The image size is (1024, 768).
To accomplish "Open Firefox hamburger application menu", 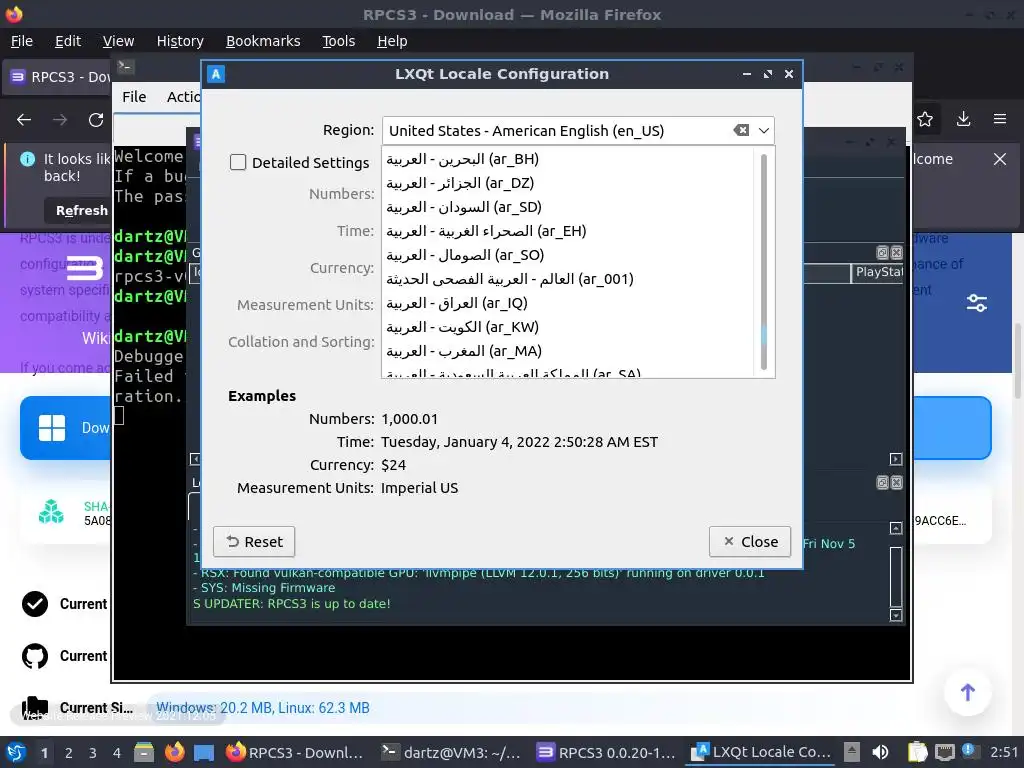I will (x=1000, y=119).
